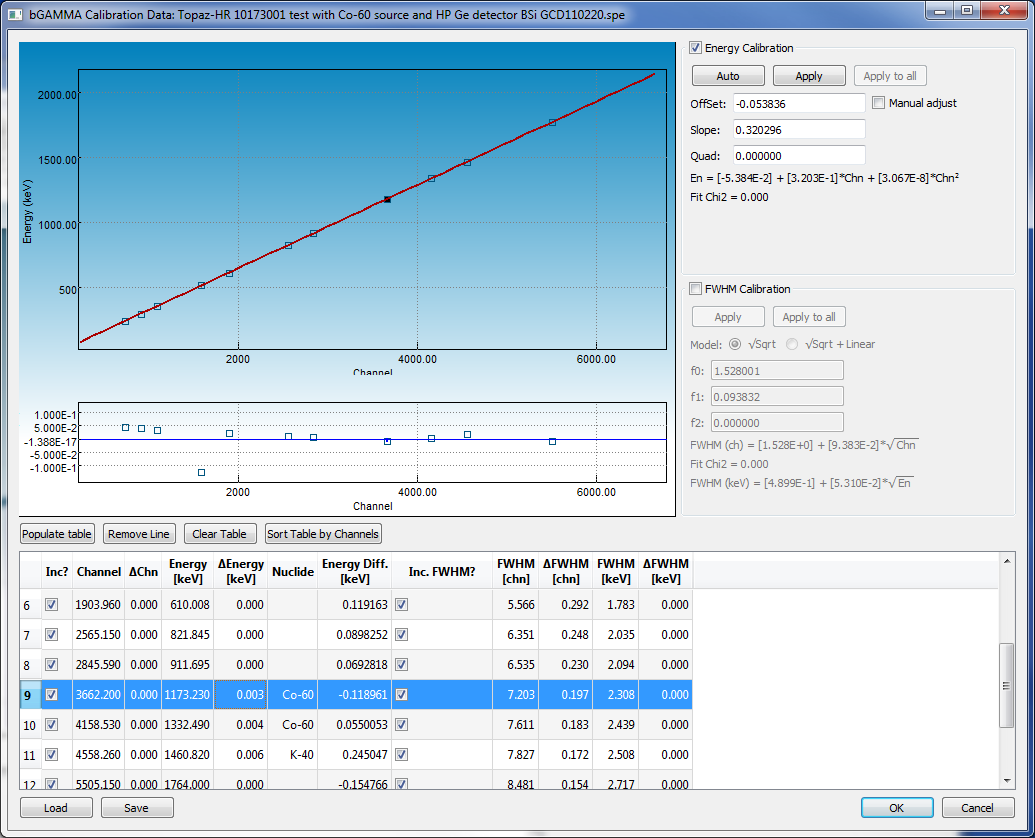The height and width of the screenshot is (838, 1035).
Task: Click Apply under Energy Calibration
Action: coord(809,76)
